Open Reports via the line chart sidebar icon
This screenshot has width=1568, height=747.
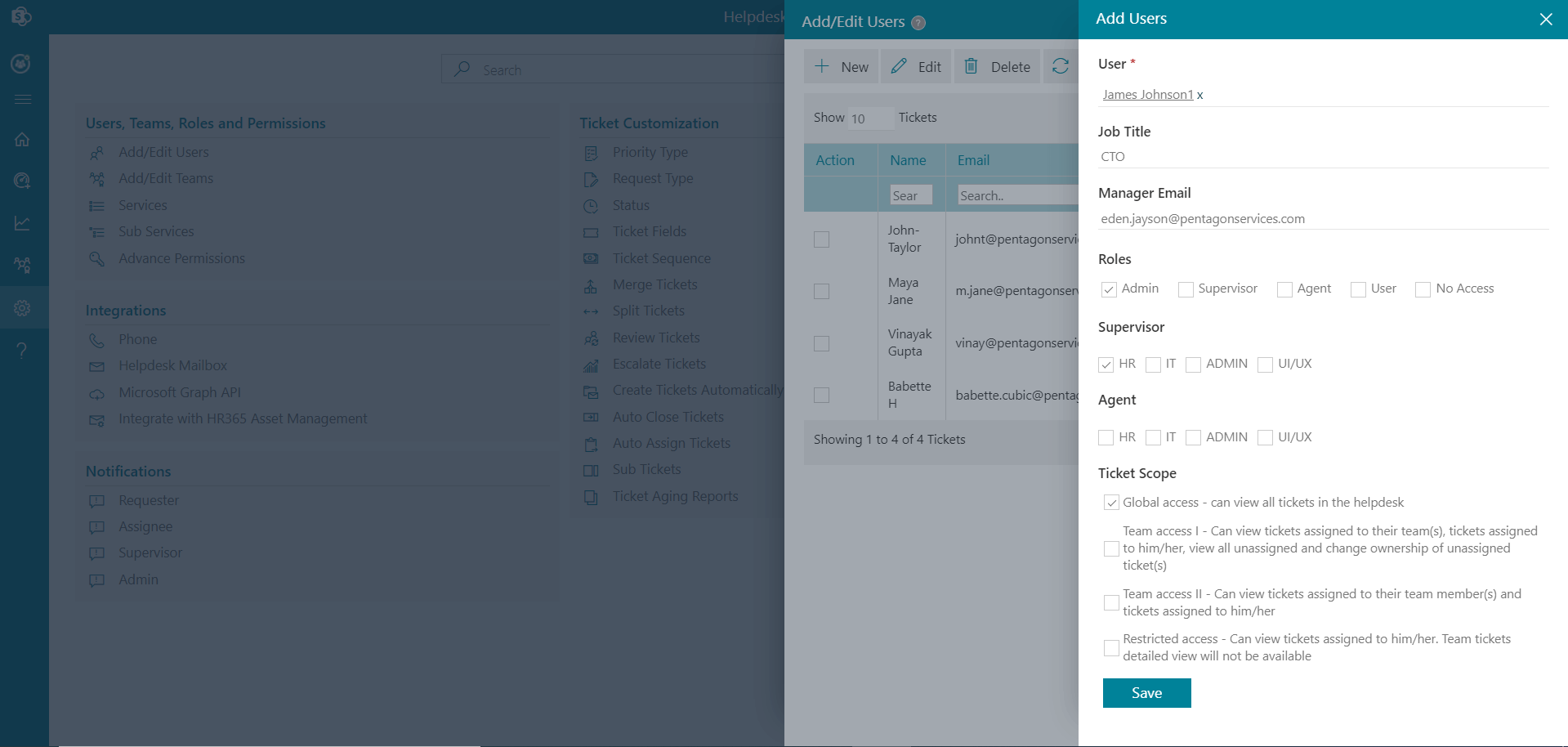point(22,222)
